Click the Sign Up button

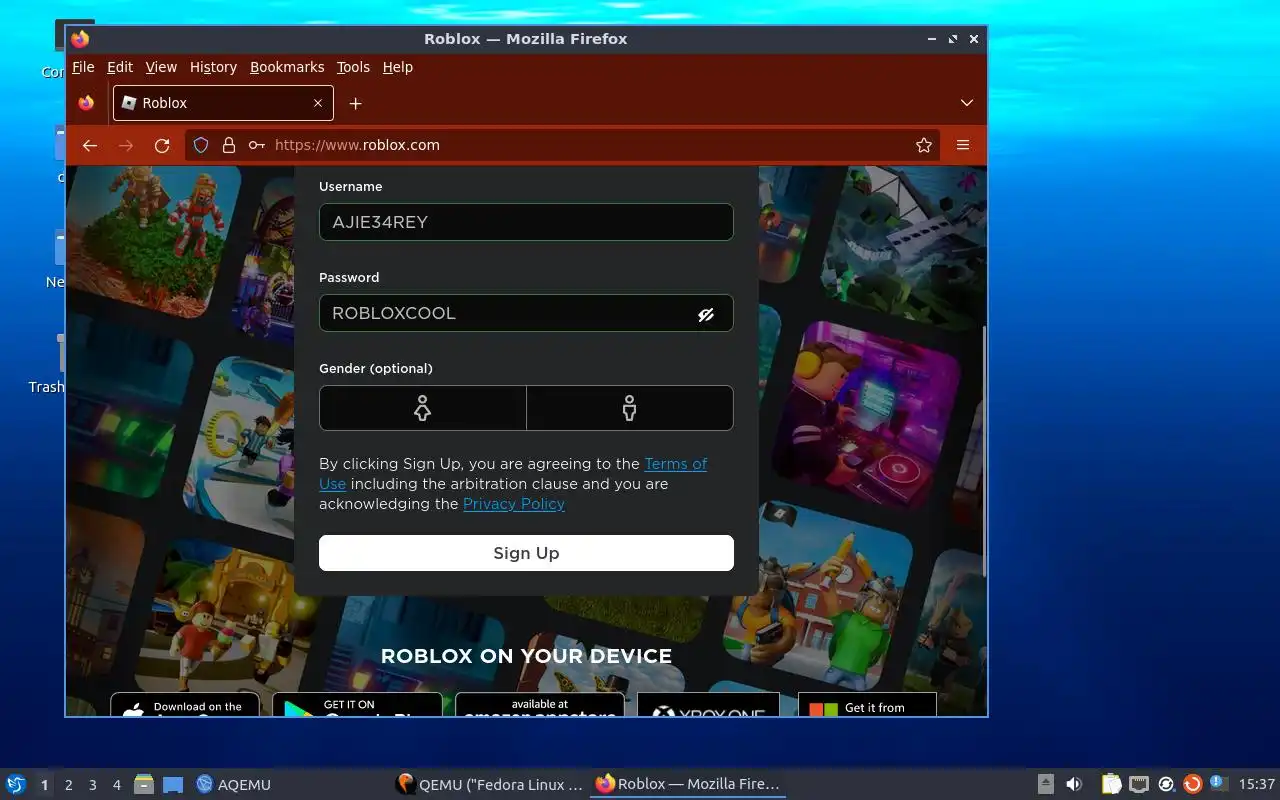[x=526, y=553]
